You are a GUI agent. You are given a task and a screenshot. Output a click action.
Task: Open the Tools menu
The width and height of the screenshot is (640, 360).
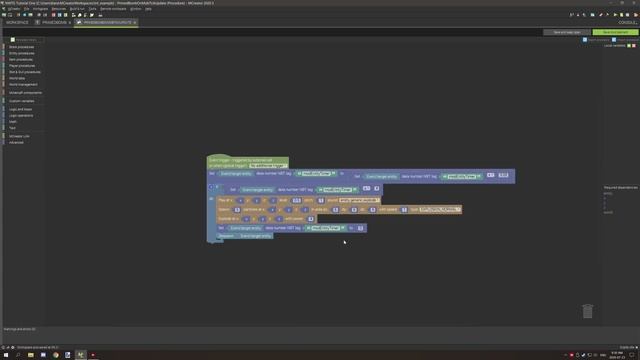coord(93,9)
